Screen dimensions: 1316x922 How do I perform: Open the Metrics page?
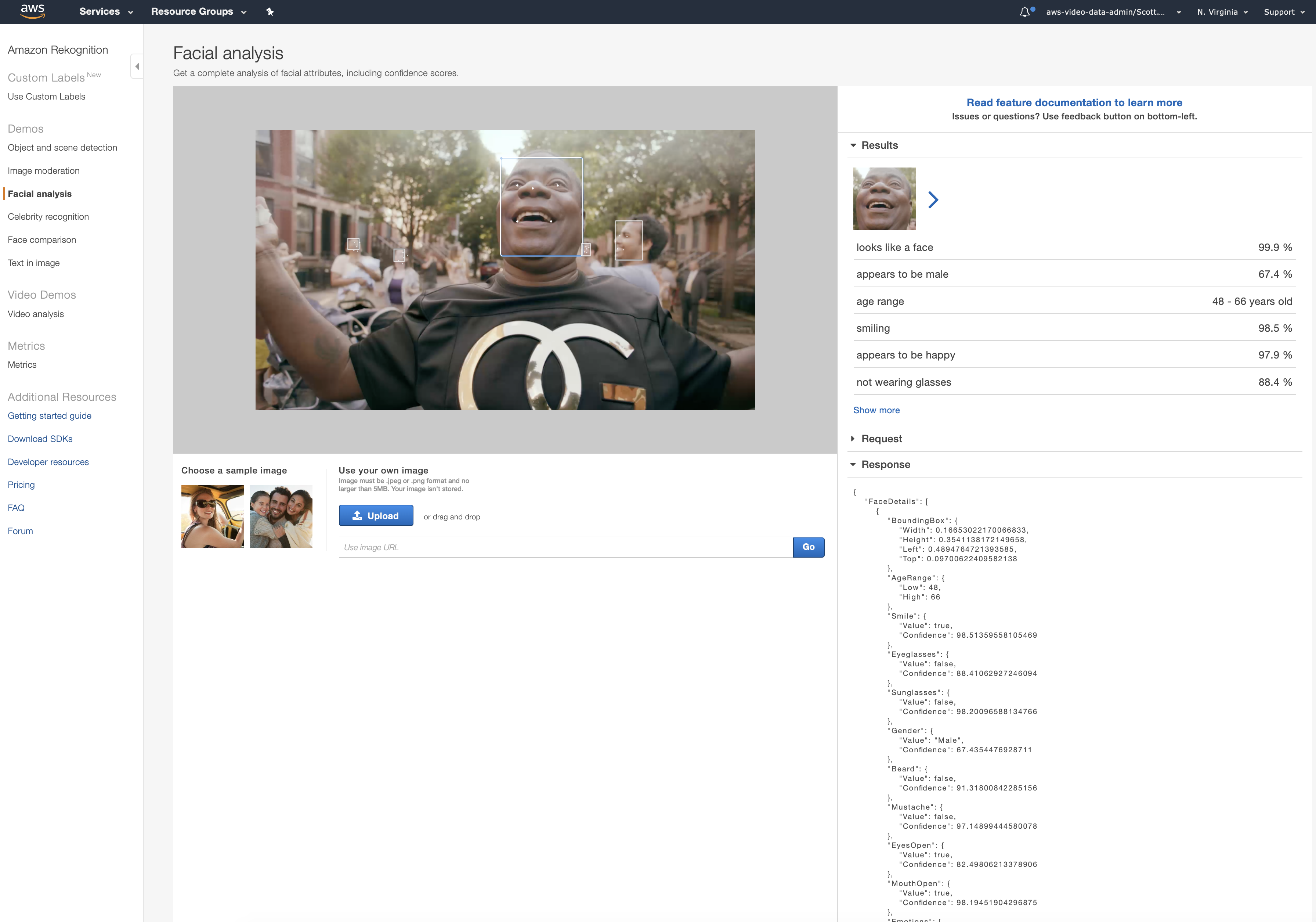tap(22, 365)
